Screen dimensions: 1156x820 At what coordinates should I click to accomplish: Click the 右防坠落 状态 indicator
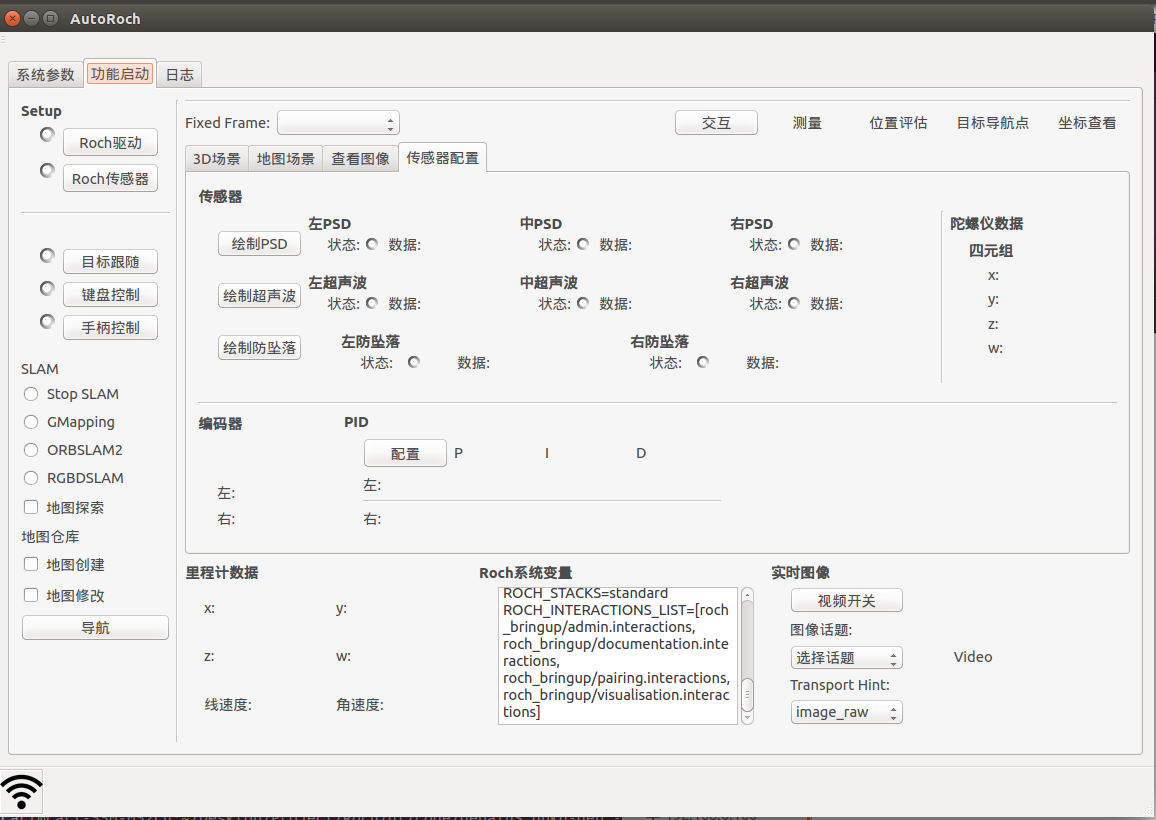coord(703,363)
